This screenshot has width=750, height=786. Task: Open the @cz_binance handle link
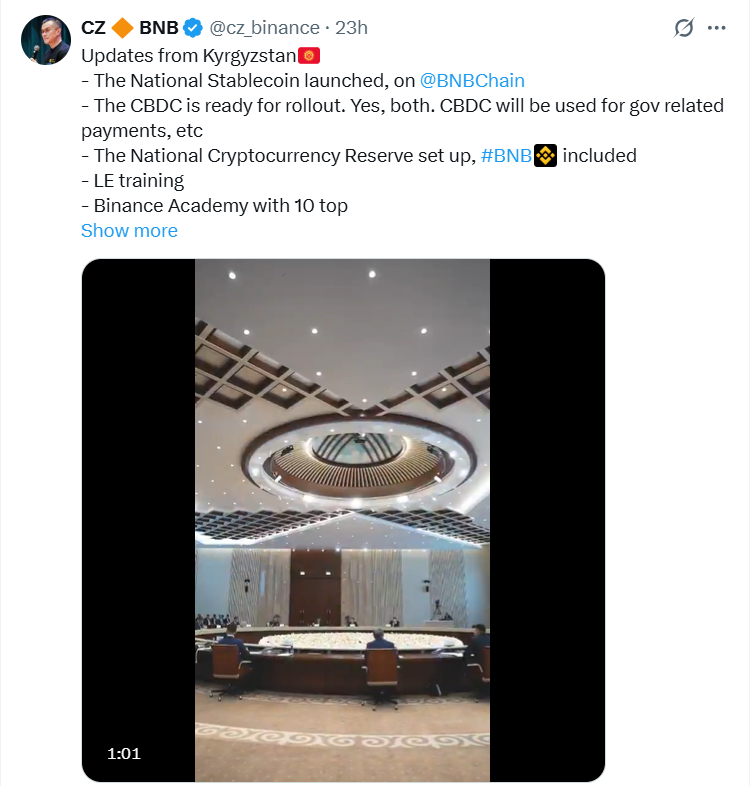point(264,28)
